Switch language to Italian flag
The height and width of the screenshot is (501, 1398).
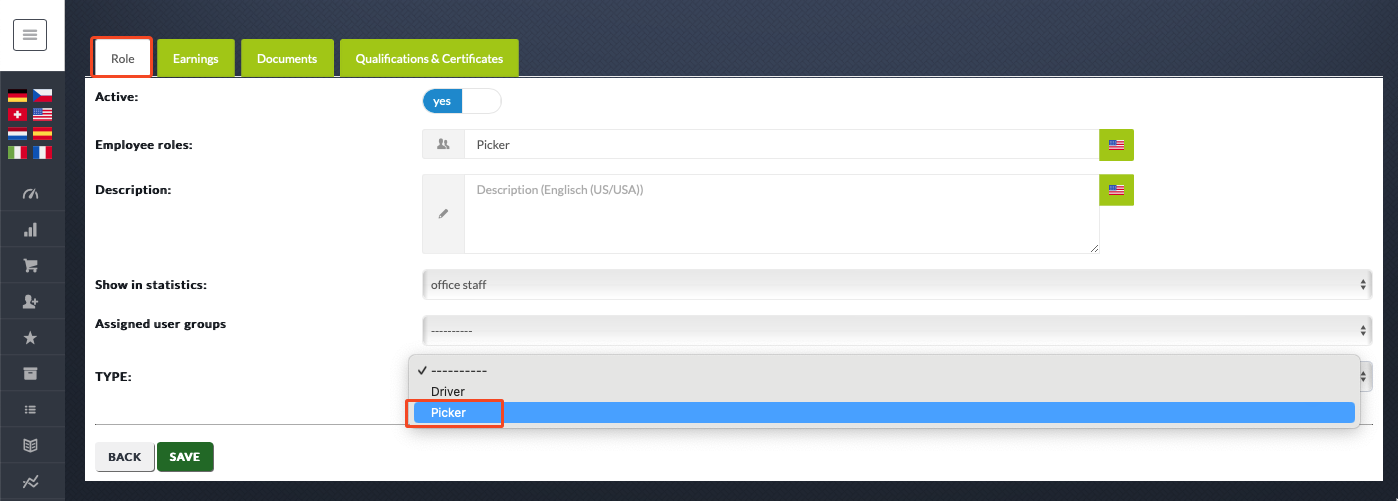[17, 152]
